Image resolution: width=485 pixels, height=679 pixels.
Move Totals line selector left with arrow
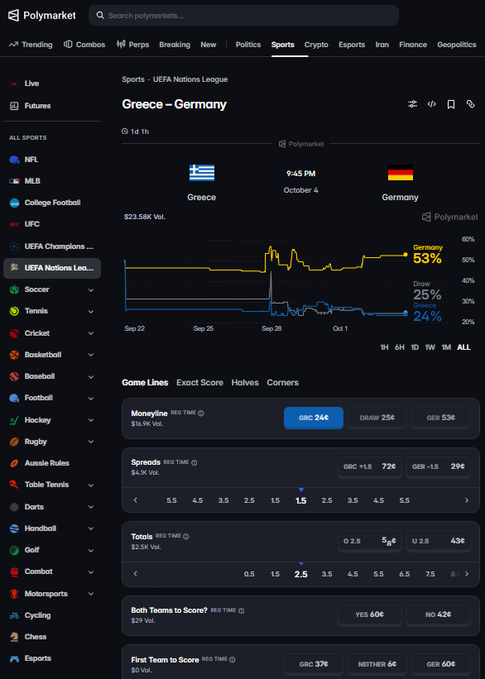pos(136,574)
